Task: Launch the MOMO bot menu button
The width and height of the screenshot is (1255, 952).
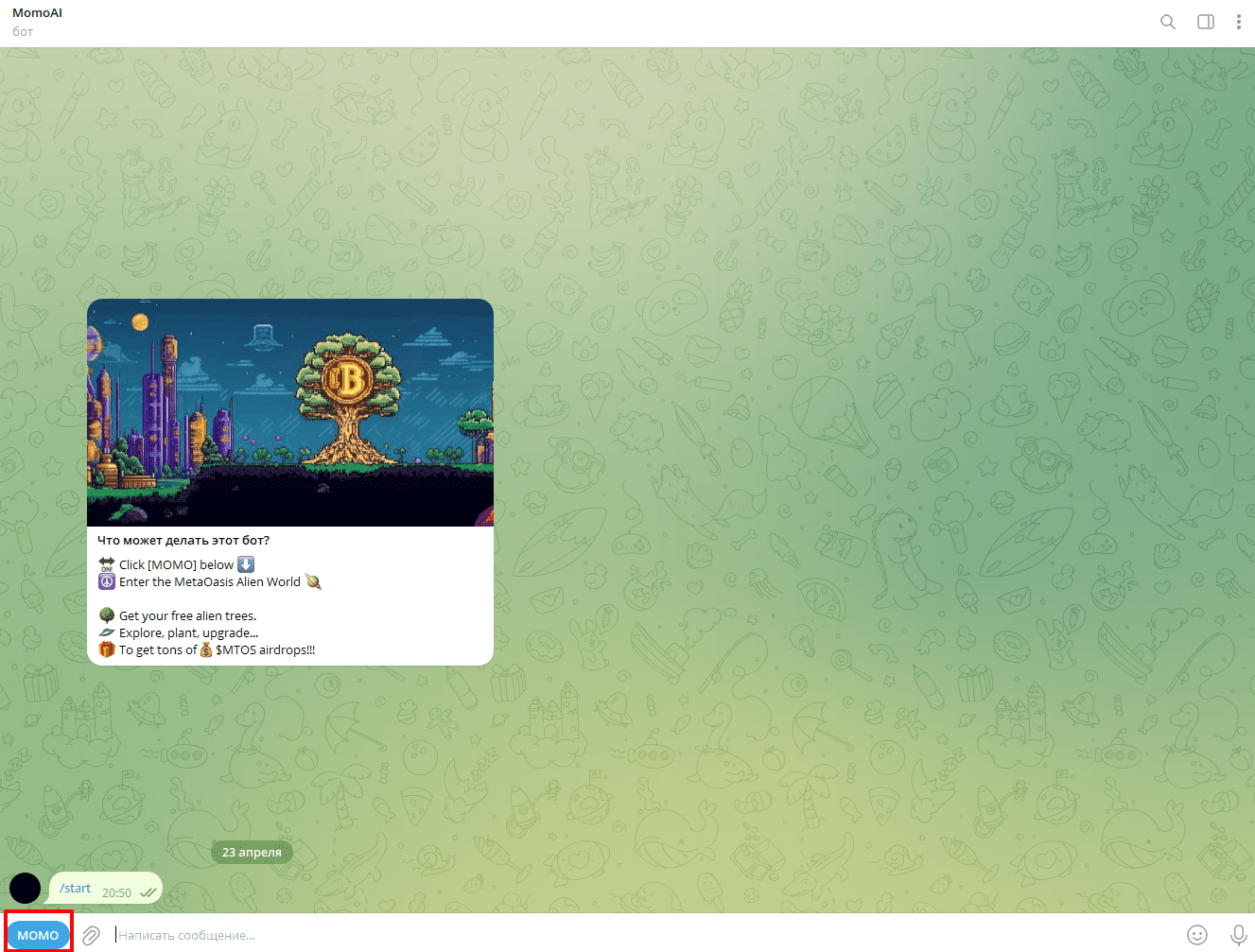Action: coord(38,935)
